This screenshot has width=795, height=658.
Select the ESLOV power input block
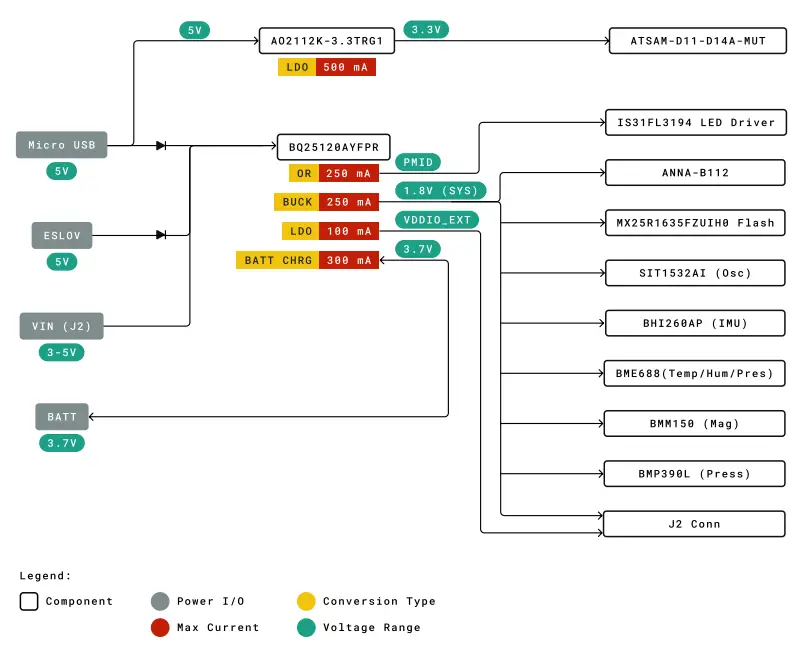[x=62, y=235]
